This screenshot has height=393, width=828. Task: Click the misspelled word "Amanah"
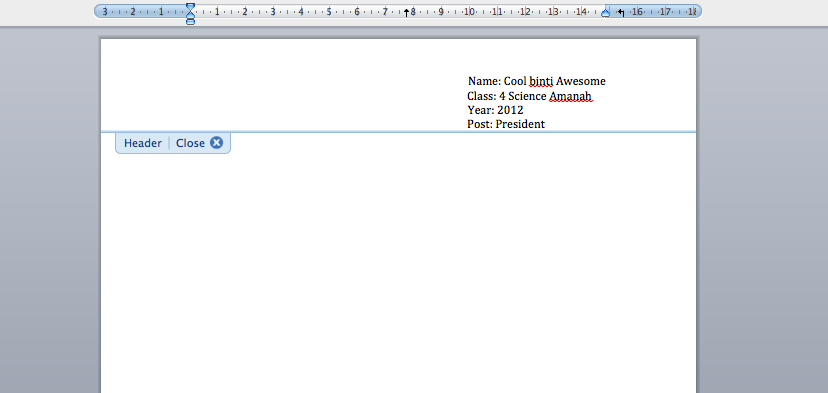tap(570, 97)
